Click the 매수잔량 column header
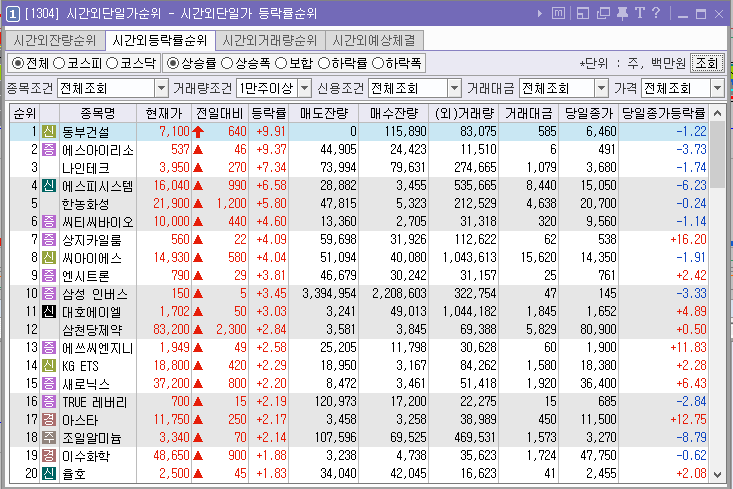The width and height of the screenshot is (733, 489). click(394, 114)
